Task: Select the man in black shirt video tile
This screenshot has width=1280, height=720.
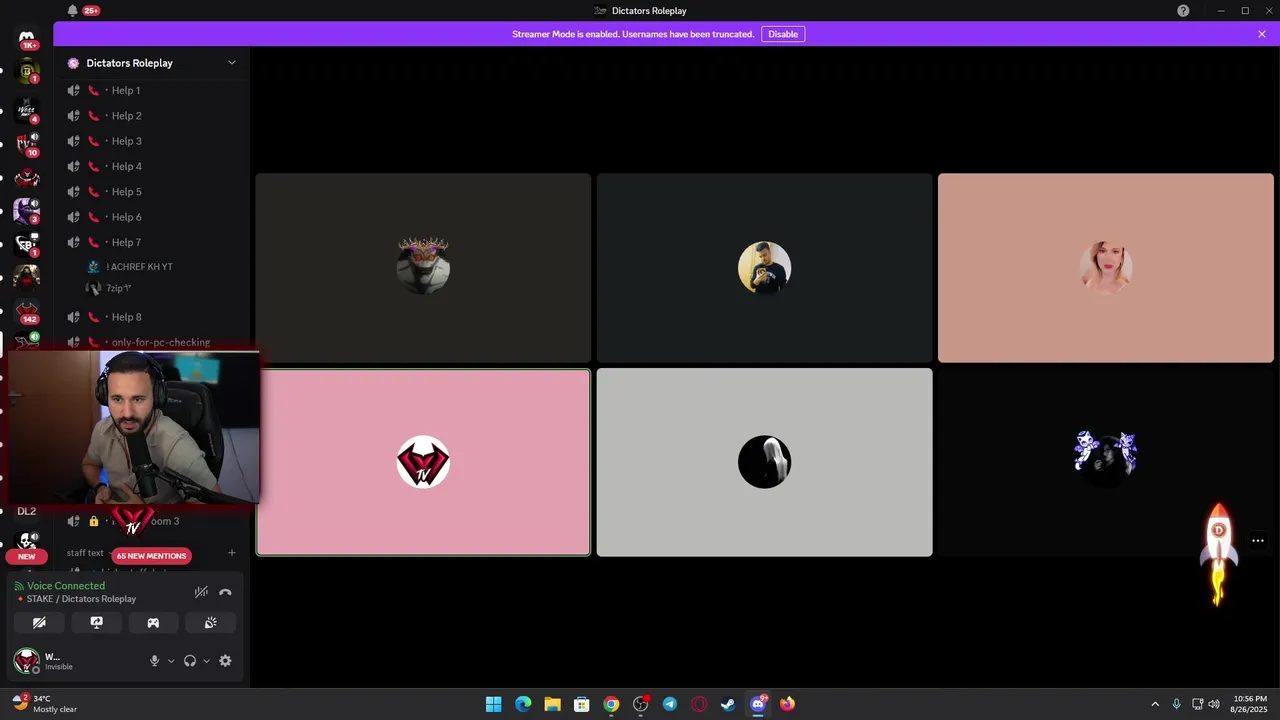Action: tap(764, 267)
